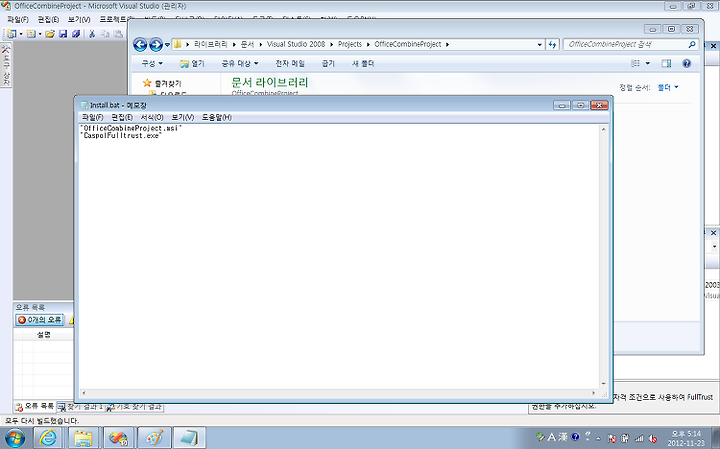Click the OfficeCombineProject.msi line in Notepad
Screen dimensions: 720x449
(131, 128)
